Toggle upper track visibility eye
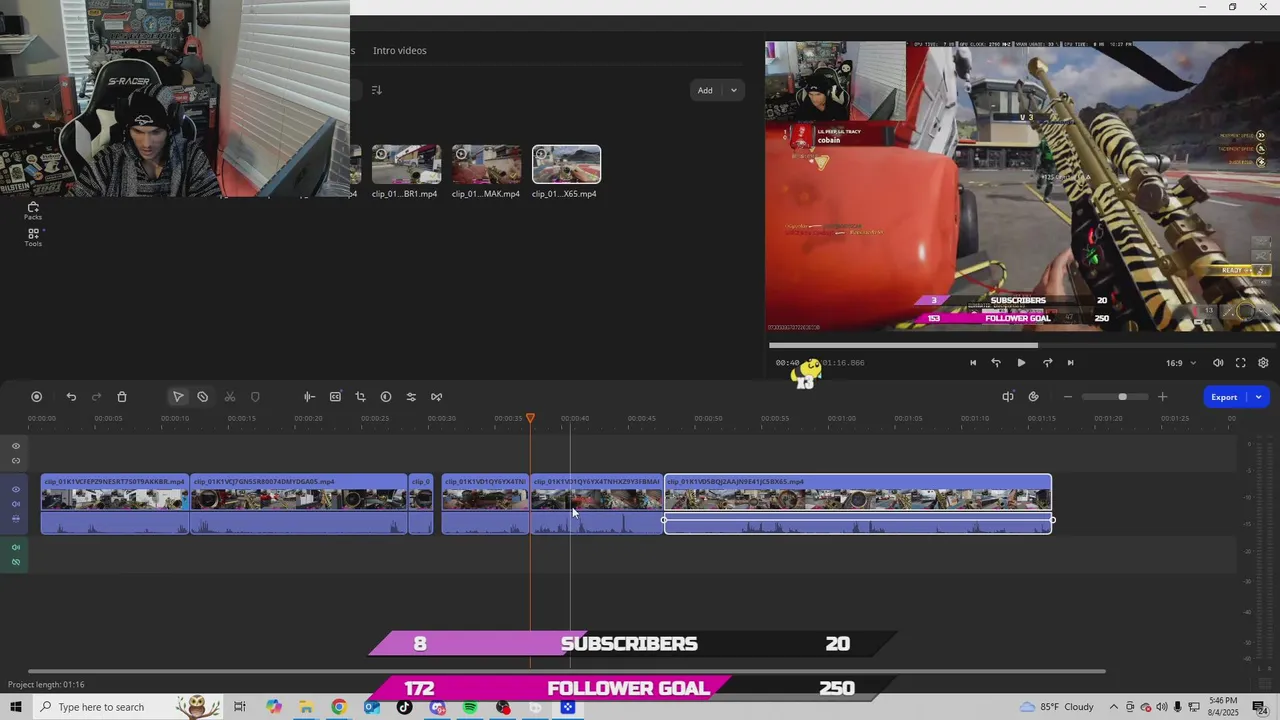Viewport: 1280px width, 720px height. (x=16, y=446)
